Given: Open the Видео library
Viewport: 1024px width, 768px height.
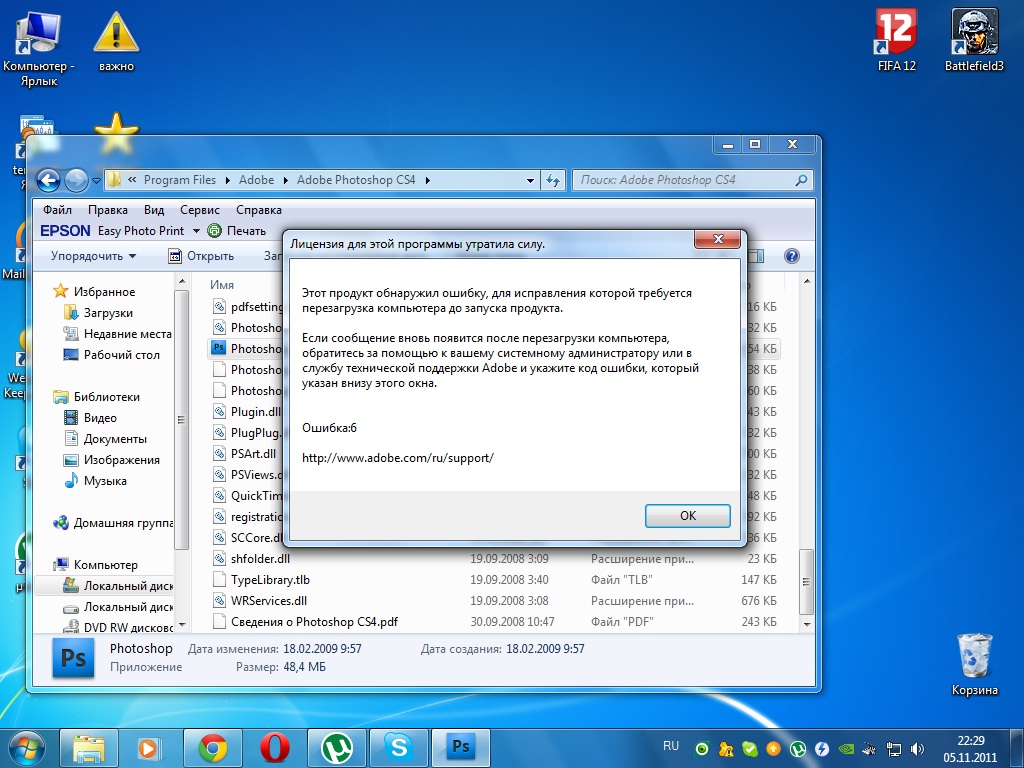Looking at the screenshot, I should [90, 417].
